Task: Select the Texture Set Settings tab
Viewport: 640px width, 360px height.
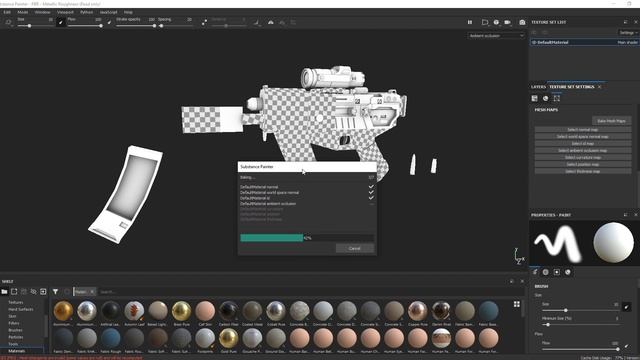Action: point(571,87)
